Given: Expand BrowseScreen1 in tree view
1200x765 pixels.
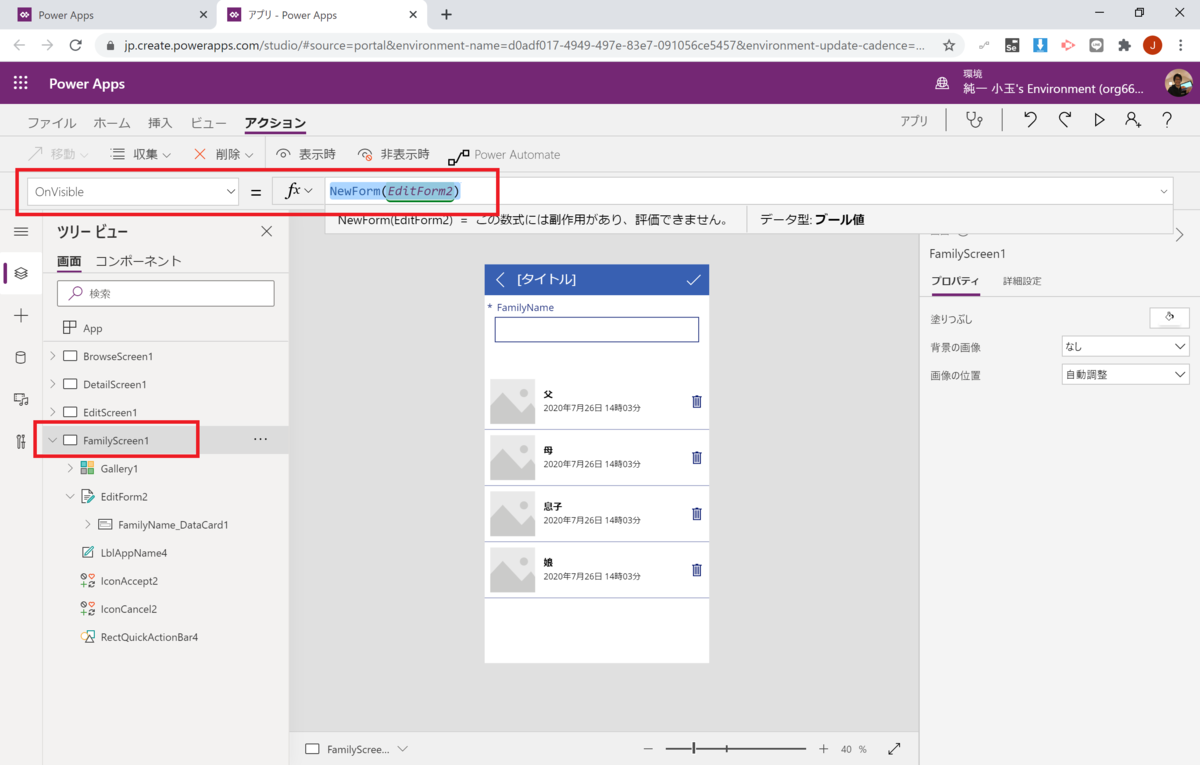Looking at the screenshot, I should coord(52,356).
